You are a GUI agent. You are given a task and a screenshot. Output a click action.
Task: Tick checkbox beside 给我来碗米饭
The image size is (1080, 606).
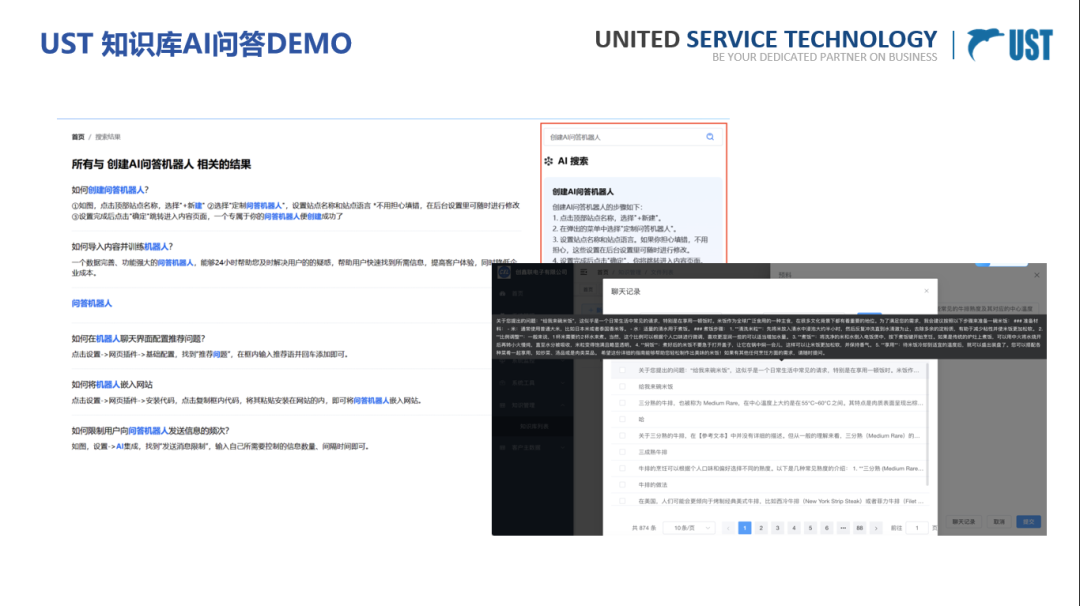(x=623, y=387)
